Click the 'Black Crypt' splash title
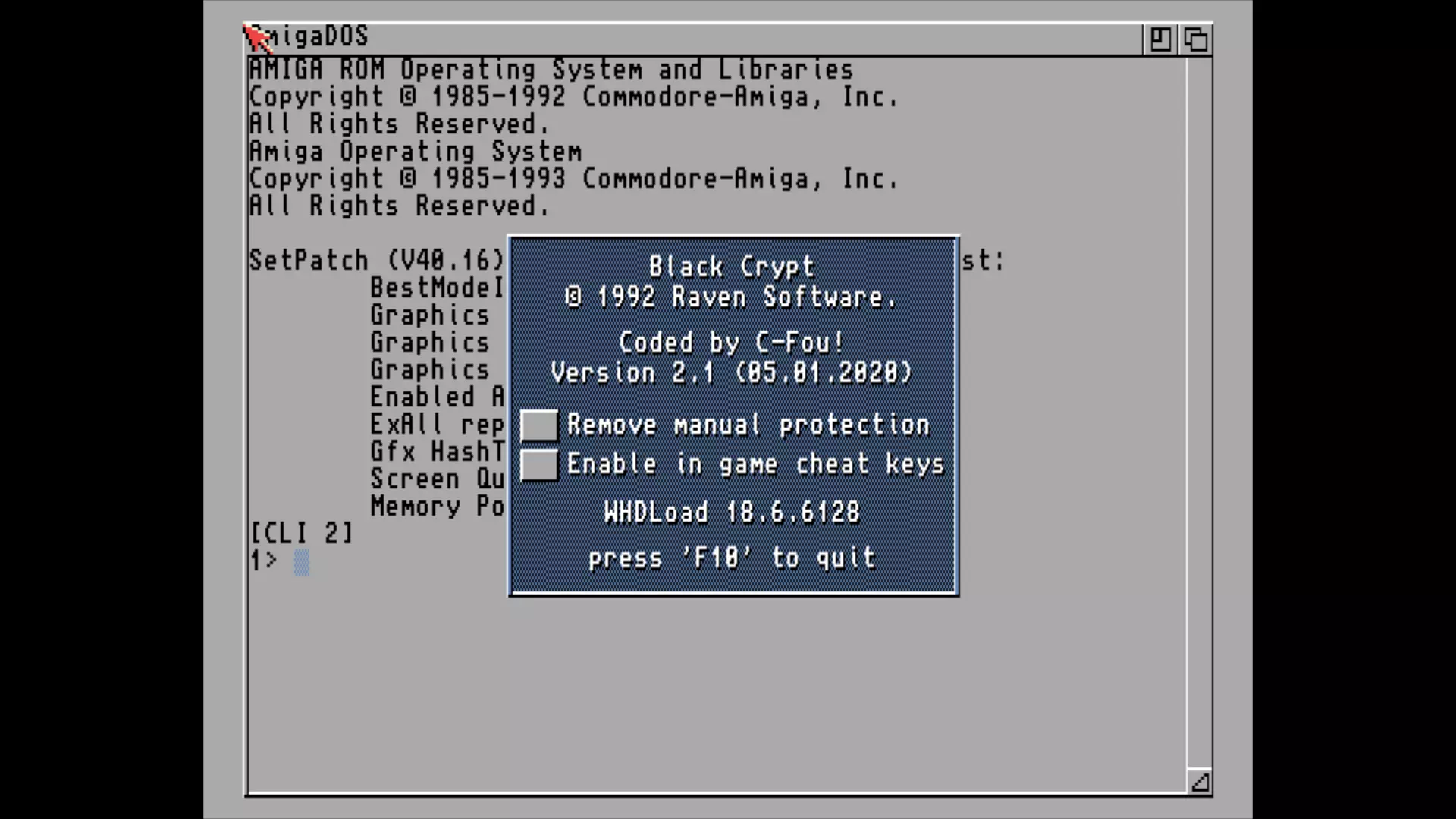 732,267
